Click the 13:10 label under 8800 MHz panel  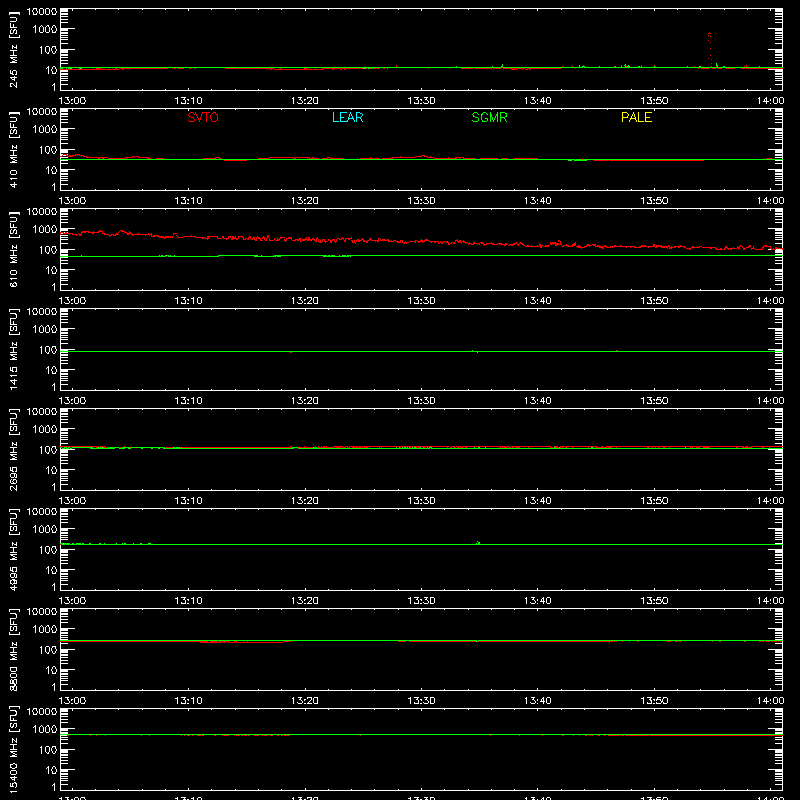point(189,701)
